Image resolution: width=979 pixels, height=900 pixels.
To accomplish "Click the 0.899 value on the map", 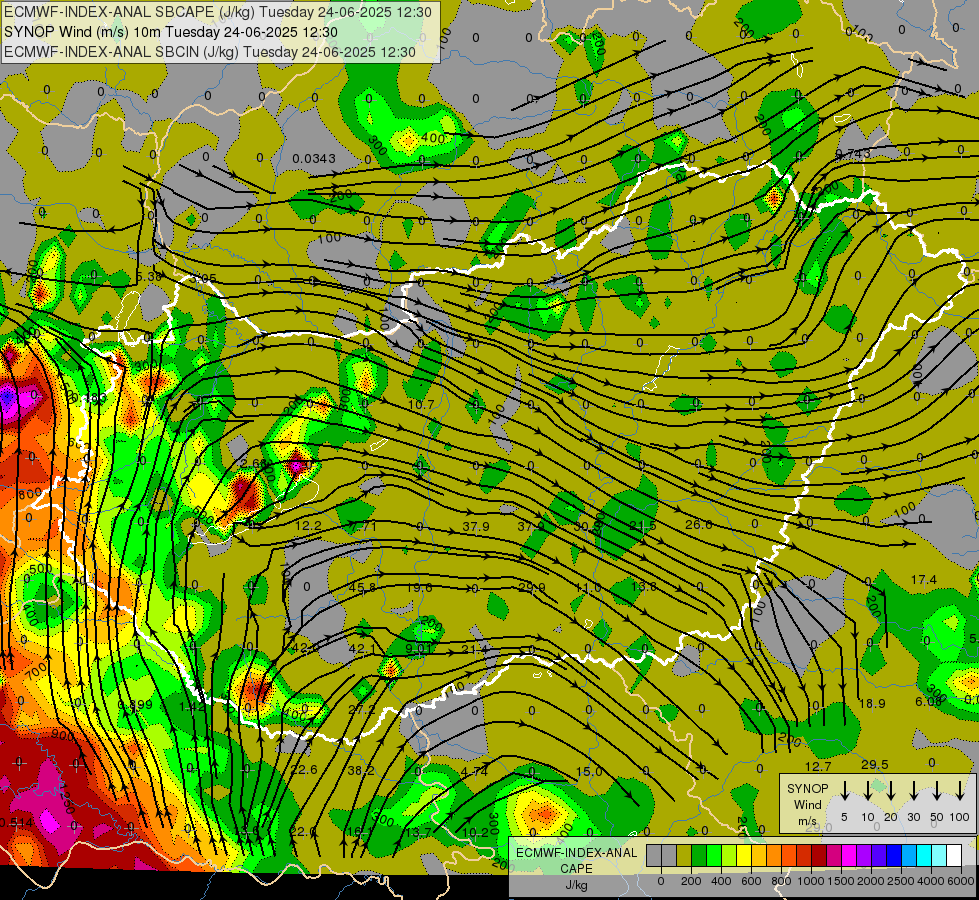I will 135,705.
